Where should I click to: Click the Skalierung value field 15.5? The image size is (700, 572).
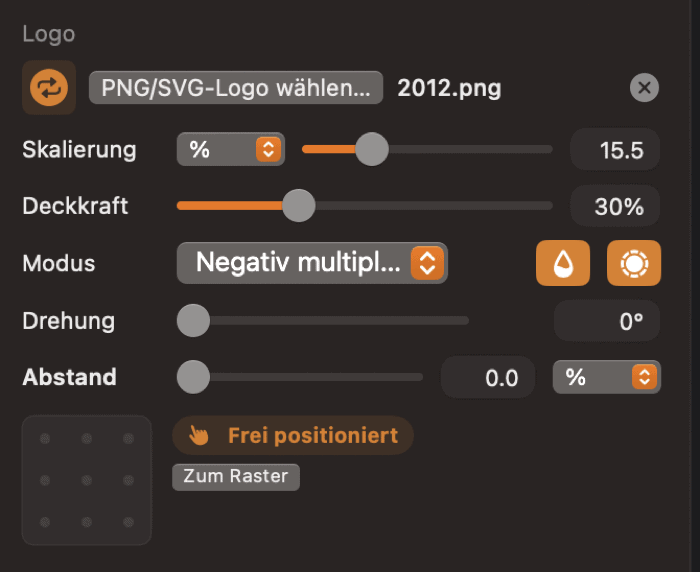point(614,150)
